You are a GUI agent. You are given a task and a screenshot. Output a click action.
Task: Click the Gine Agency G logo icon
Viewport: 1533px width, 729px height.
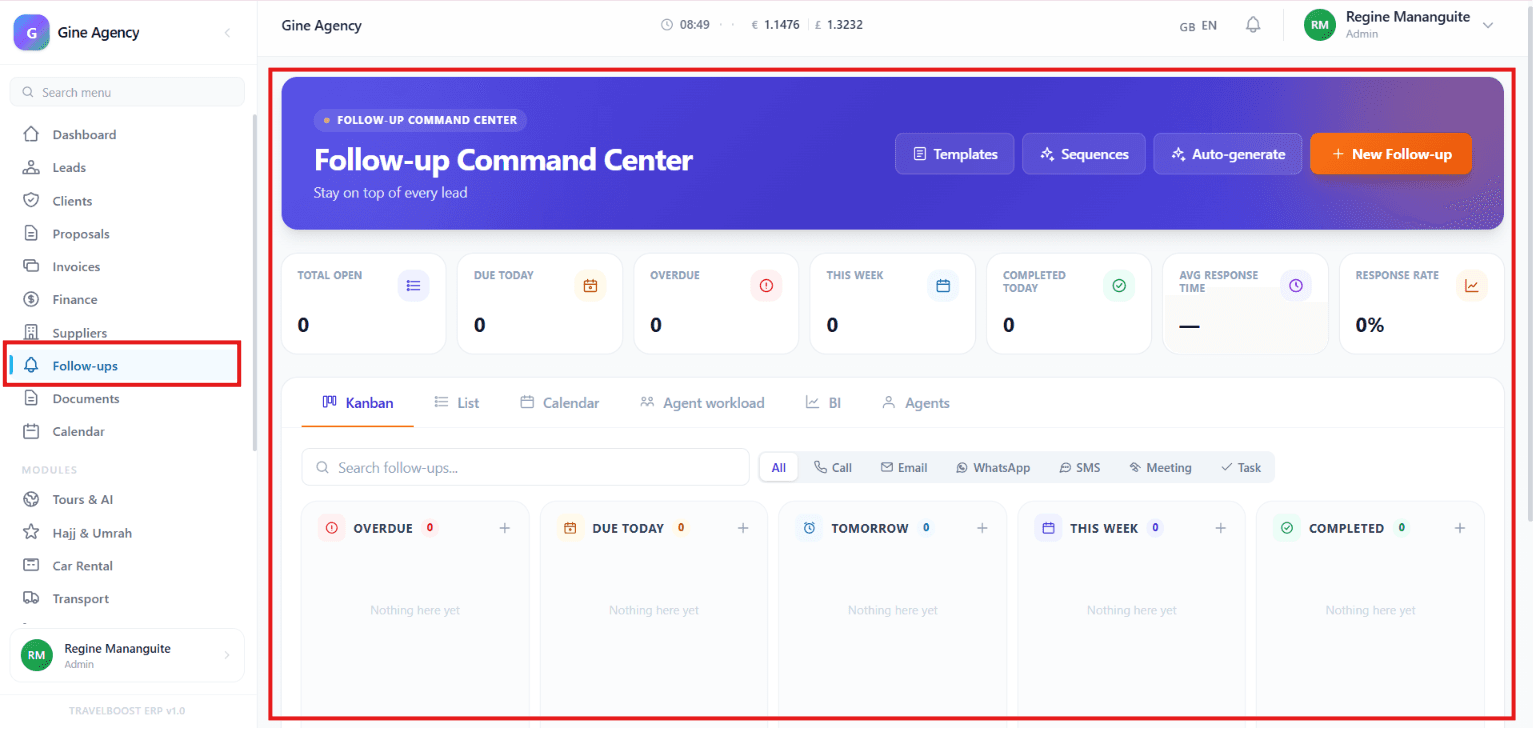coord(31,32)
